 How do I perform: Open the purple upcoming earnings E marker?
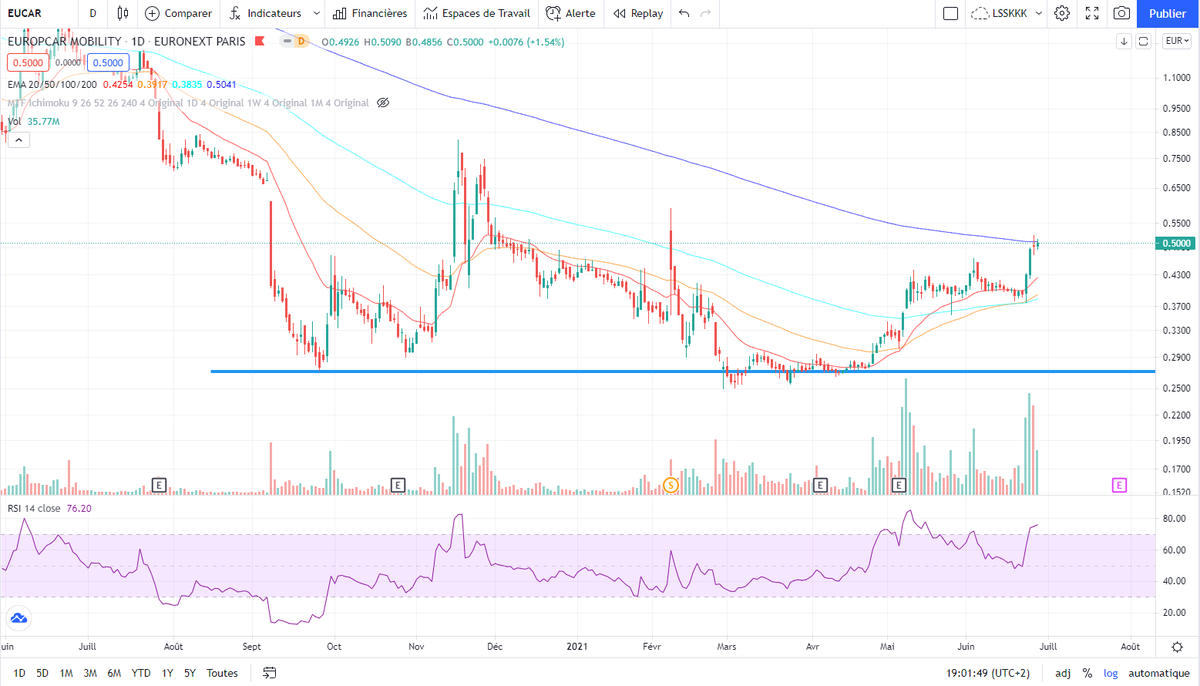click(x=1119, y=485)
